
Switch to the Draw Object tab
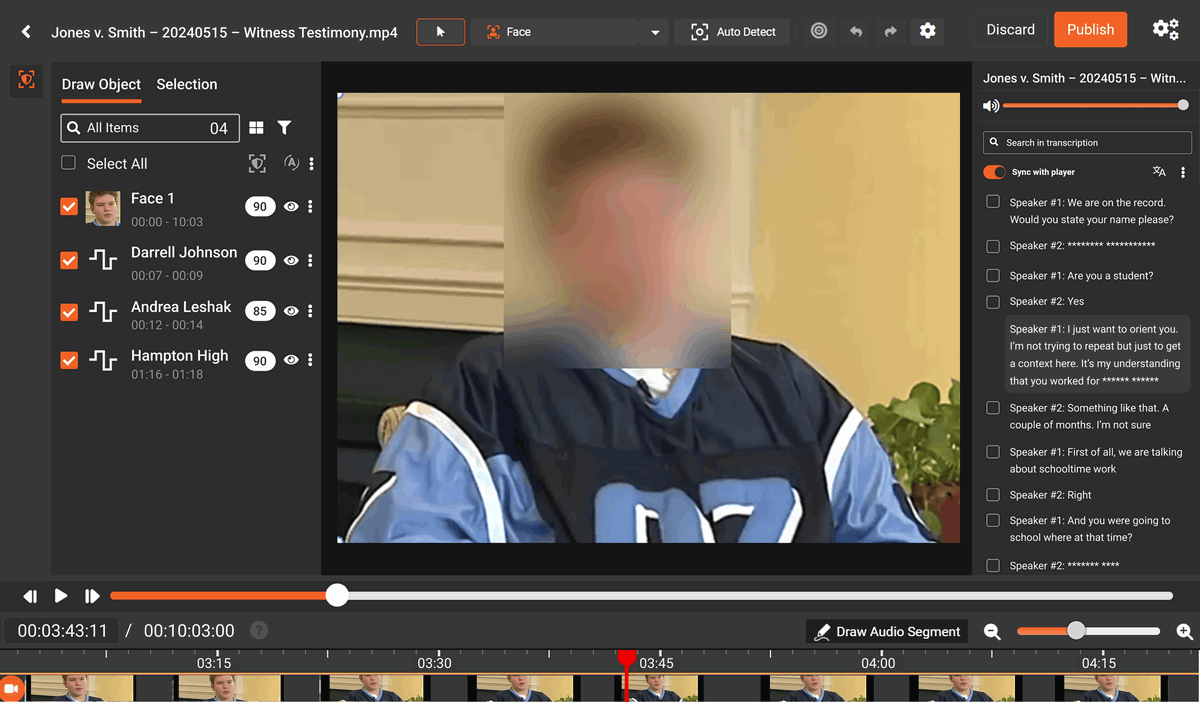click(x=101, y=85)
